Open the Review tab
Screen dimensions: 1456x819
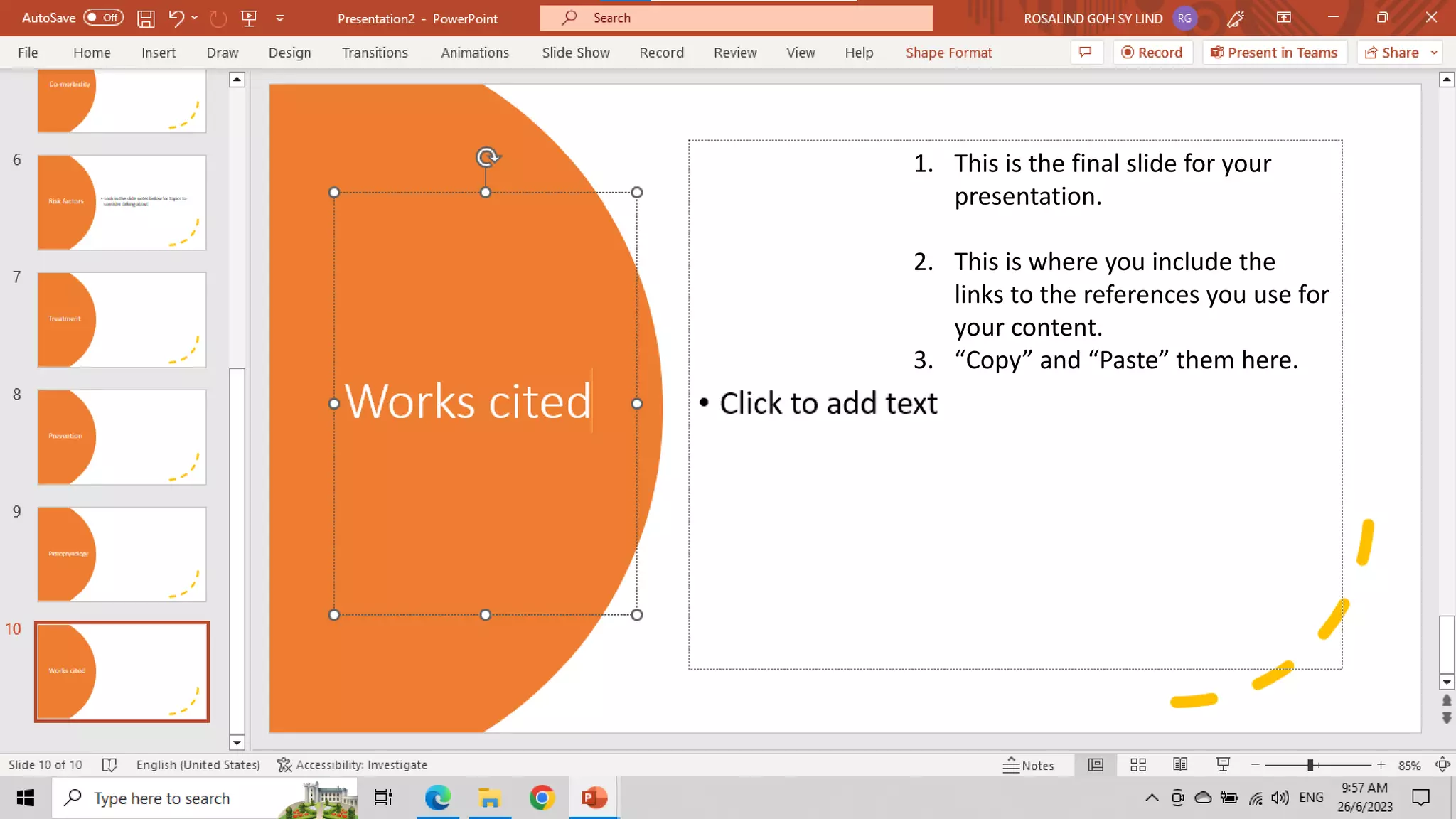pyautogui.click(x=735, y=53)
